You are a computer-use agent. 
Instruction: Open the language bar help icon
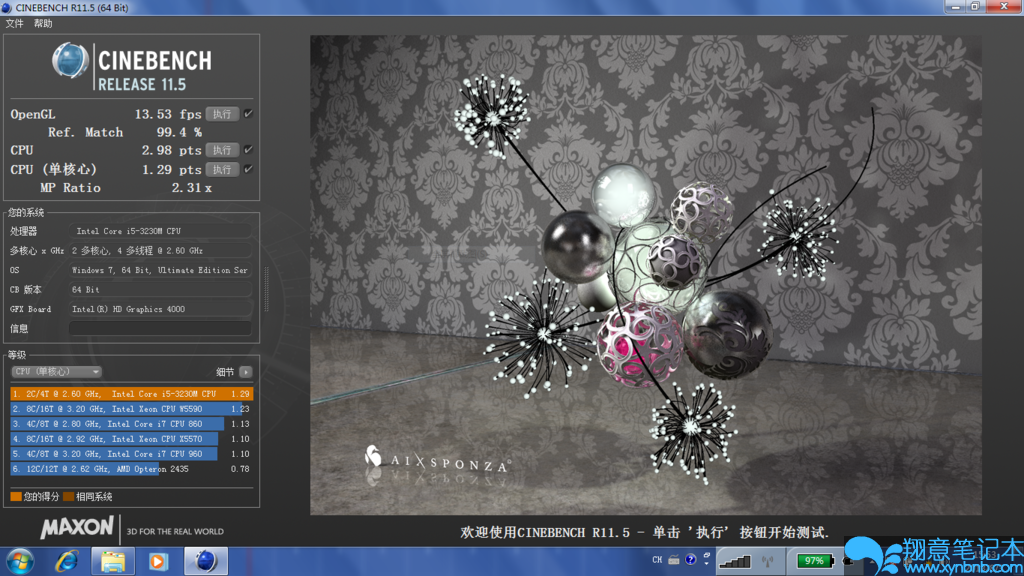pyautogui.click(x=690, y=560)
